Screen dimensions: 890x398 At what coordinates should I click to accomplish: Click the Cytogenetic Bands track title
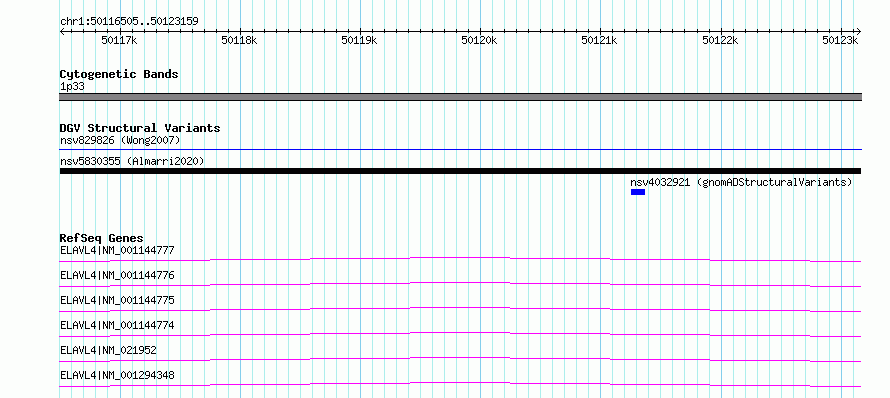tap(119, 74)
